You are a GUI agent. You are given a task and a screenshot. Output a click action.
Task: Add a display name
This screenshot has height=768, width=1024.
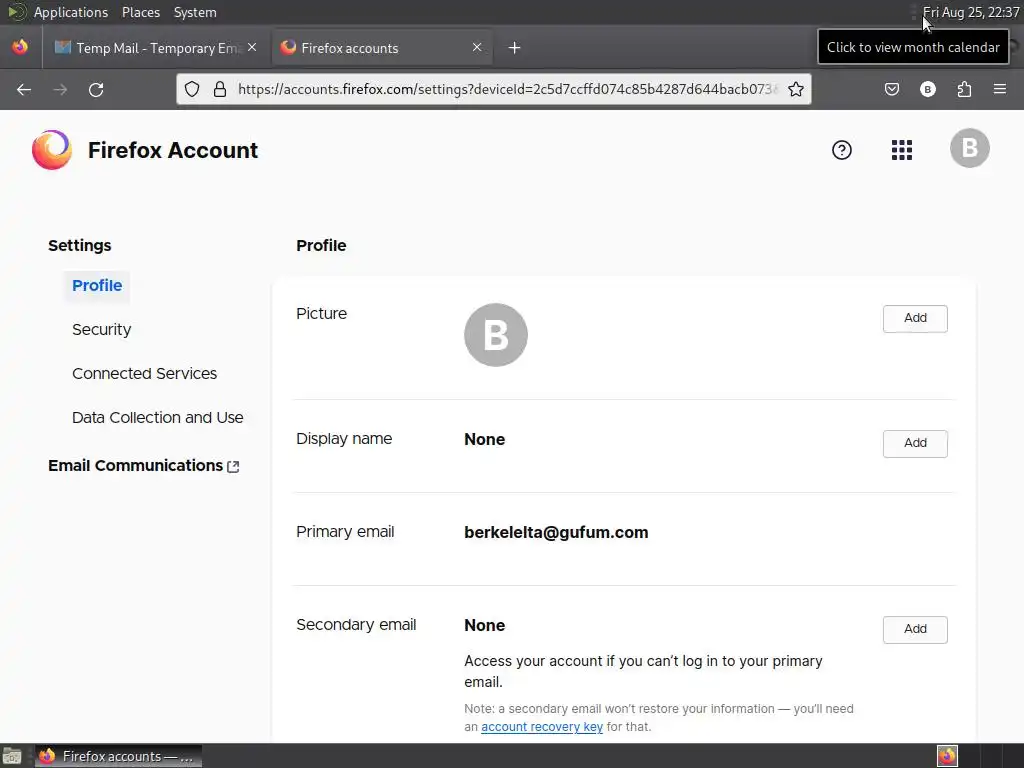coord(915,443)
